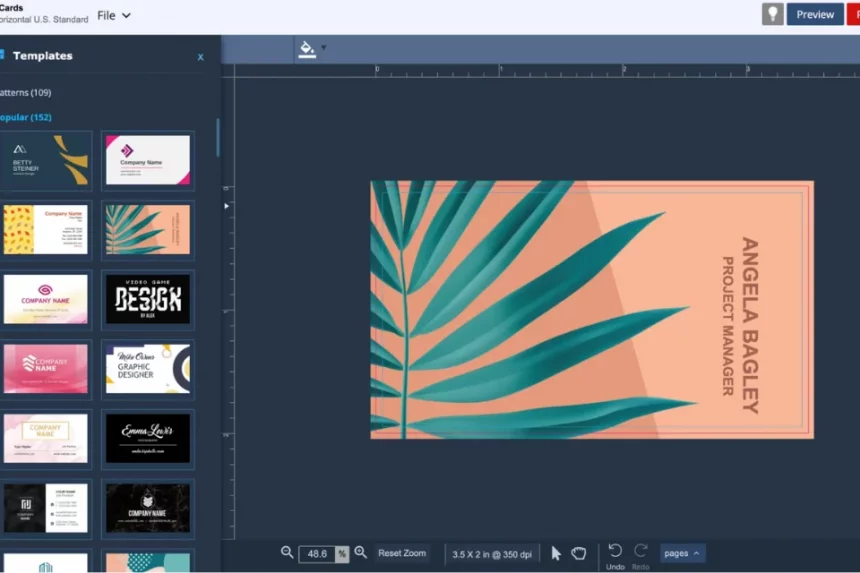Expand the pages dropdown
Image resolution: width=860 pixels, height=573 pixels.
point(682,553)
